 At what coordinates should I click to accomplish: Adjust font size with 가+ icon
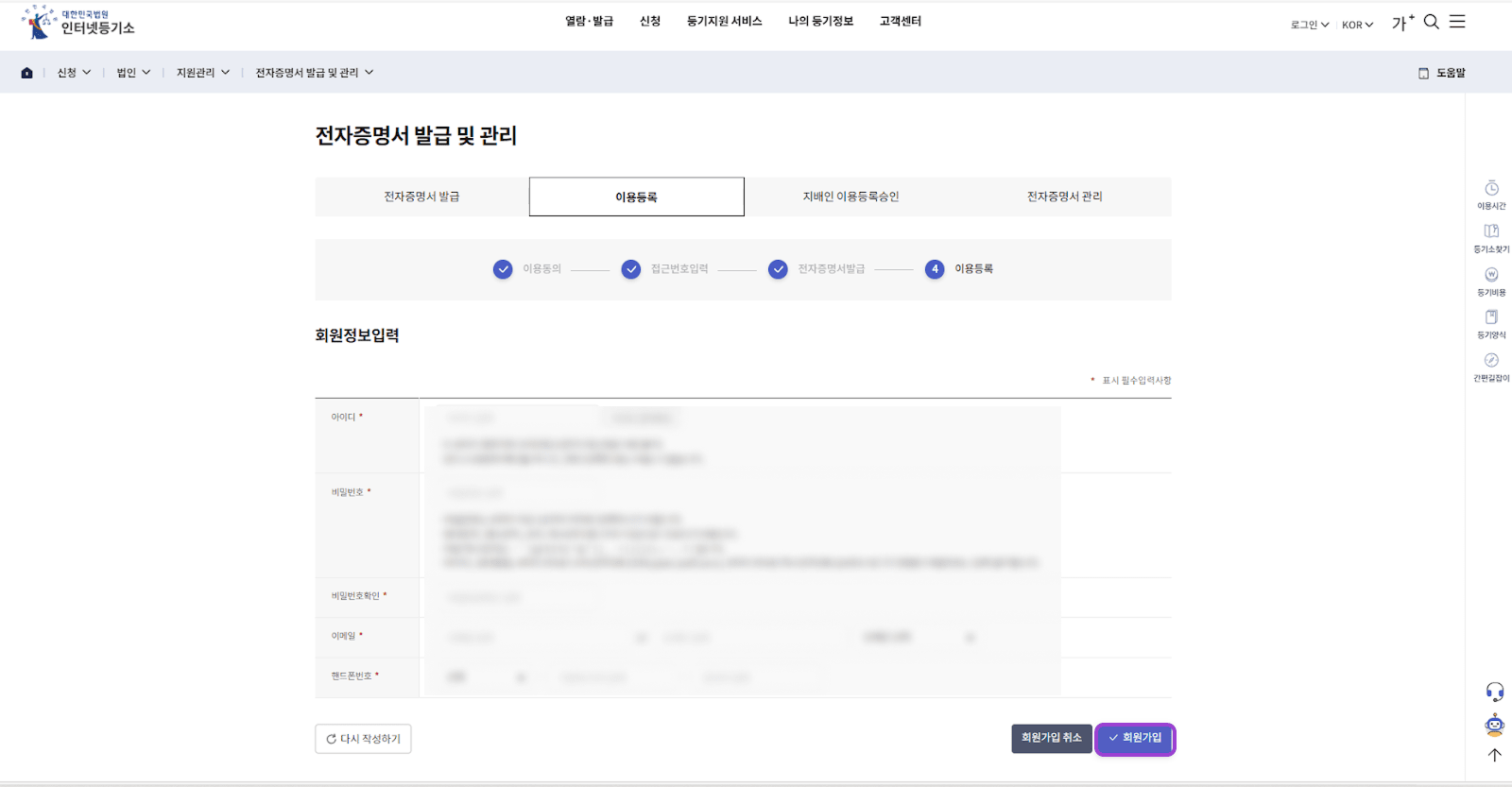[x=1402, y=23]
